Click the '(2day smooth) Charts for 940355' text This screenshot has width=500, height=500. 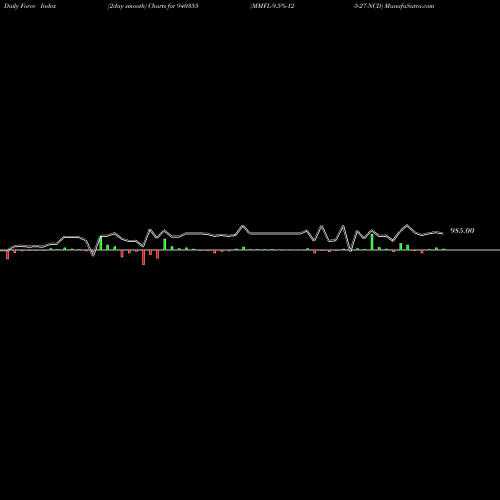153,6
